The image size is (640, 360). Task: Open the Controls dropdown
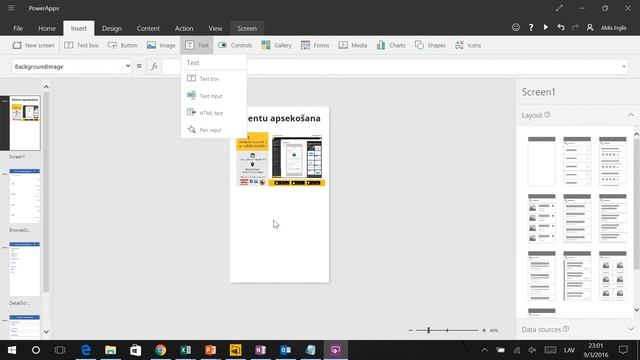[235, 45]
